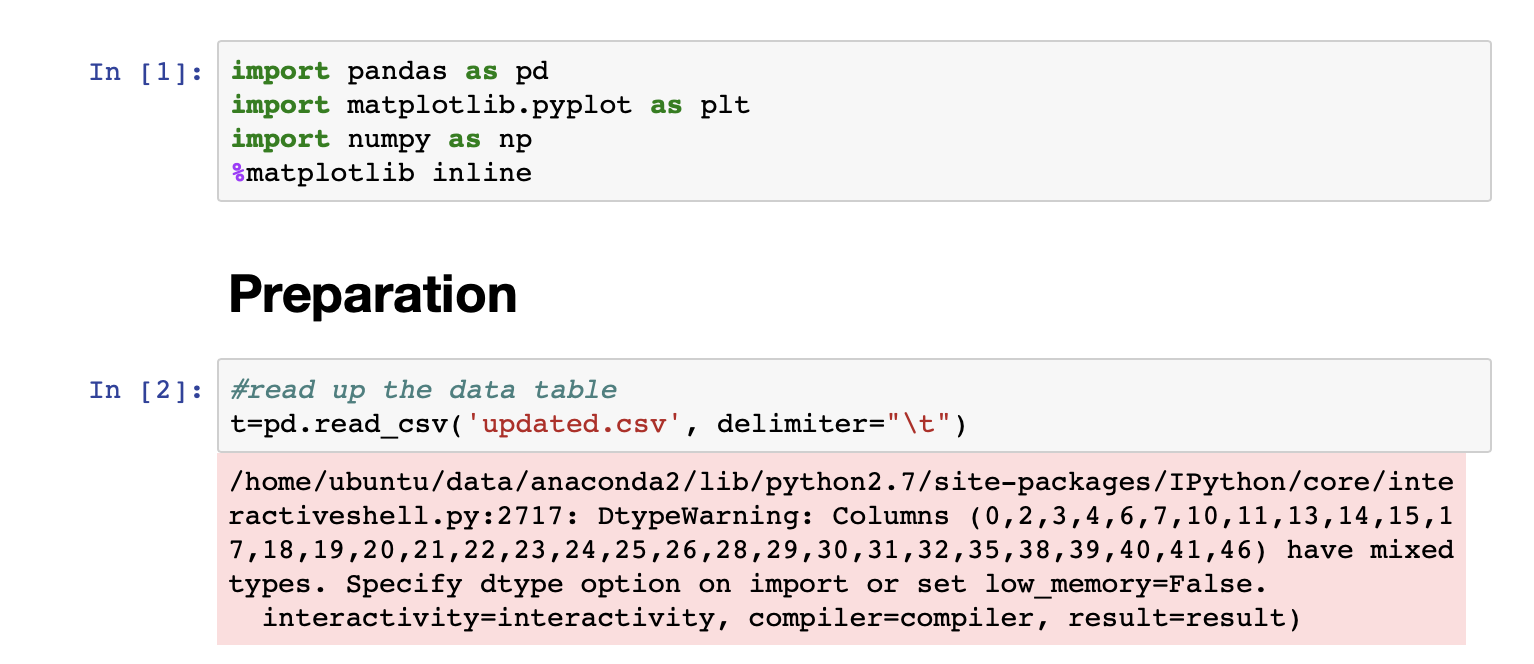Select the In [1] cell prompt
Screen dimensions: 1534x664
tap(146, 72)
